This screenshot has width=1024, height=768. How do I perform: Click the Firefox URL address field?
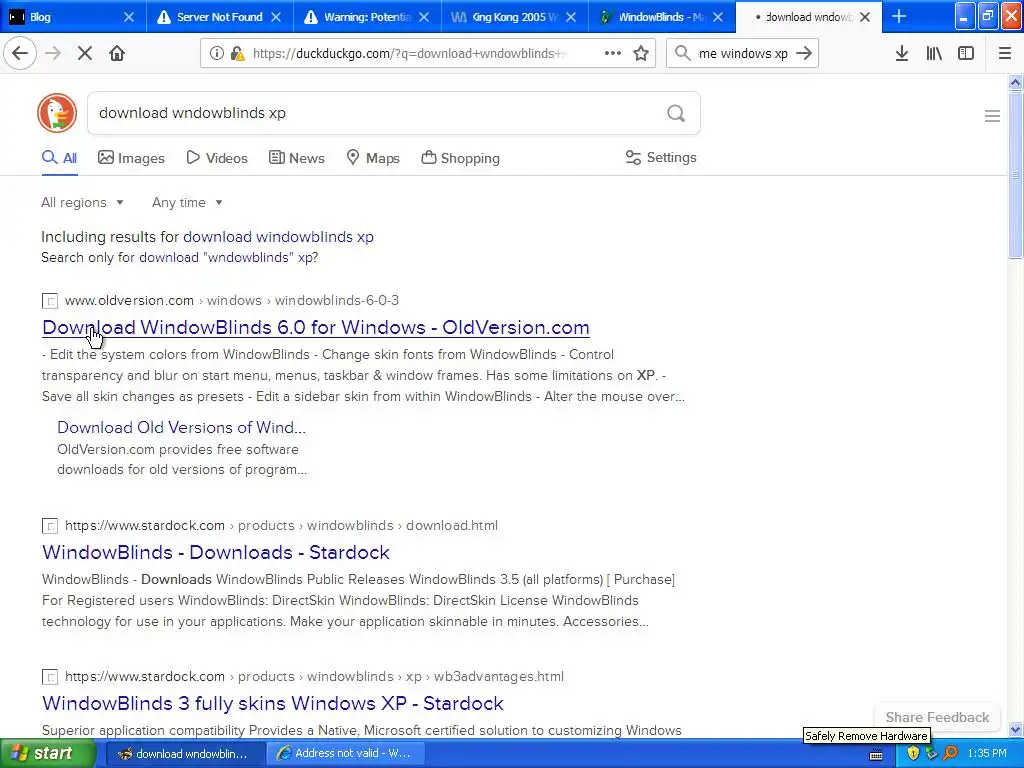click(411, 54)
